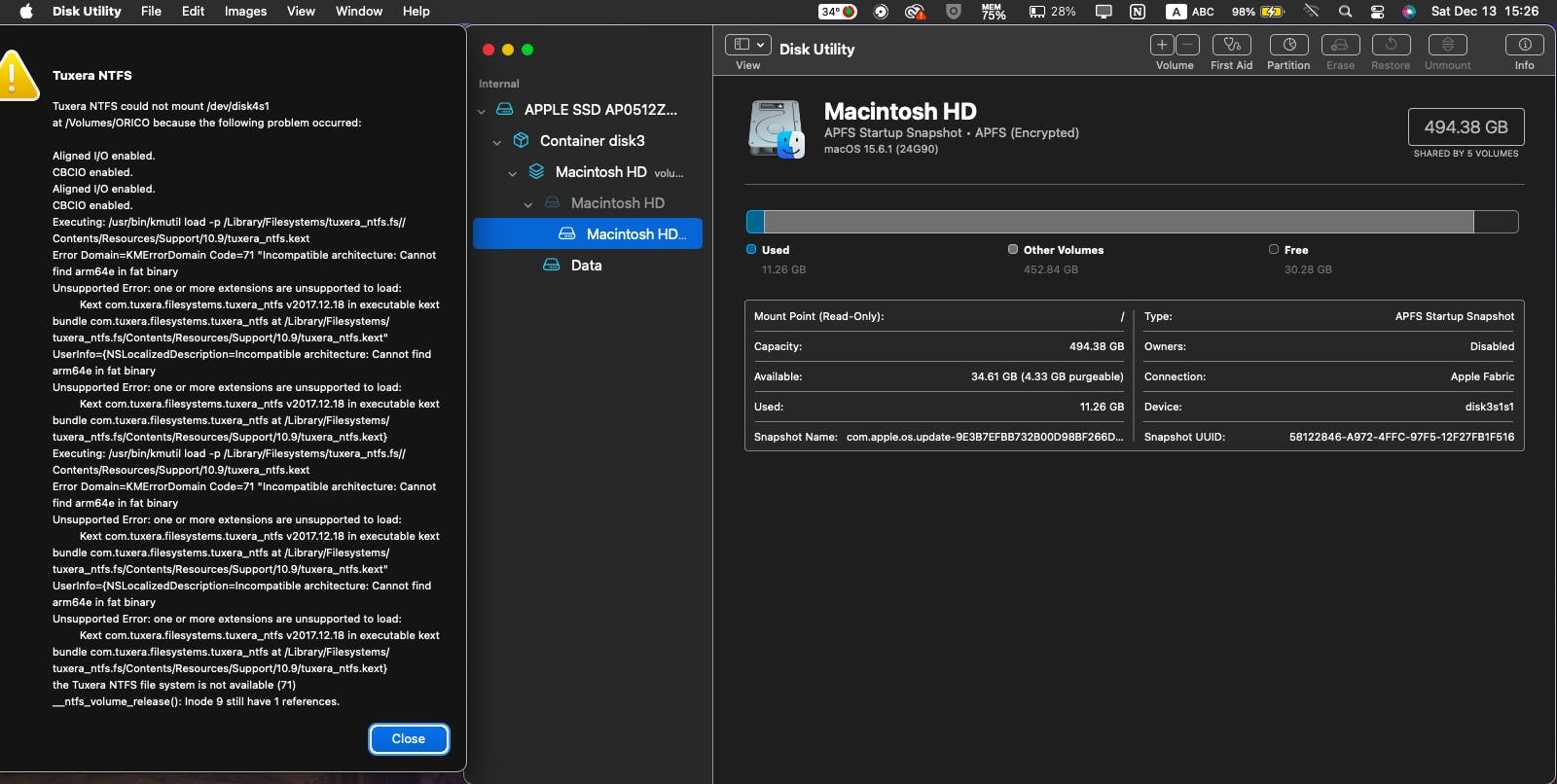Click the remove volume minus icon
This screenshot has height=784, width=1557.
coord(1187,45)
